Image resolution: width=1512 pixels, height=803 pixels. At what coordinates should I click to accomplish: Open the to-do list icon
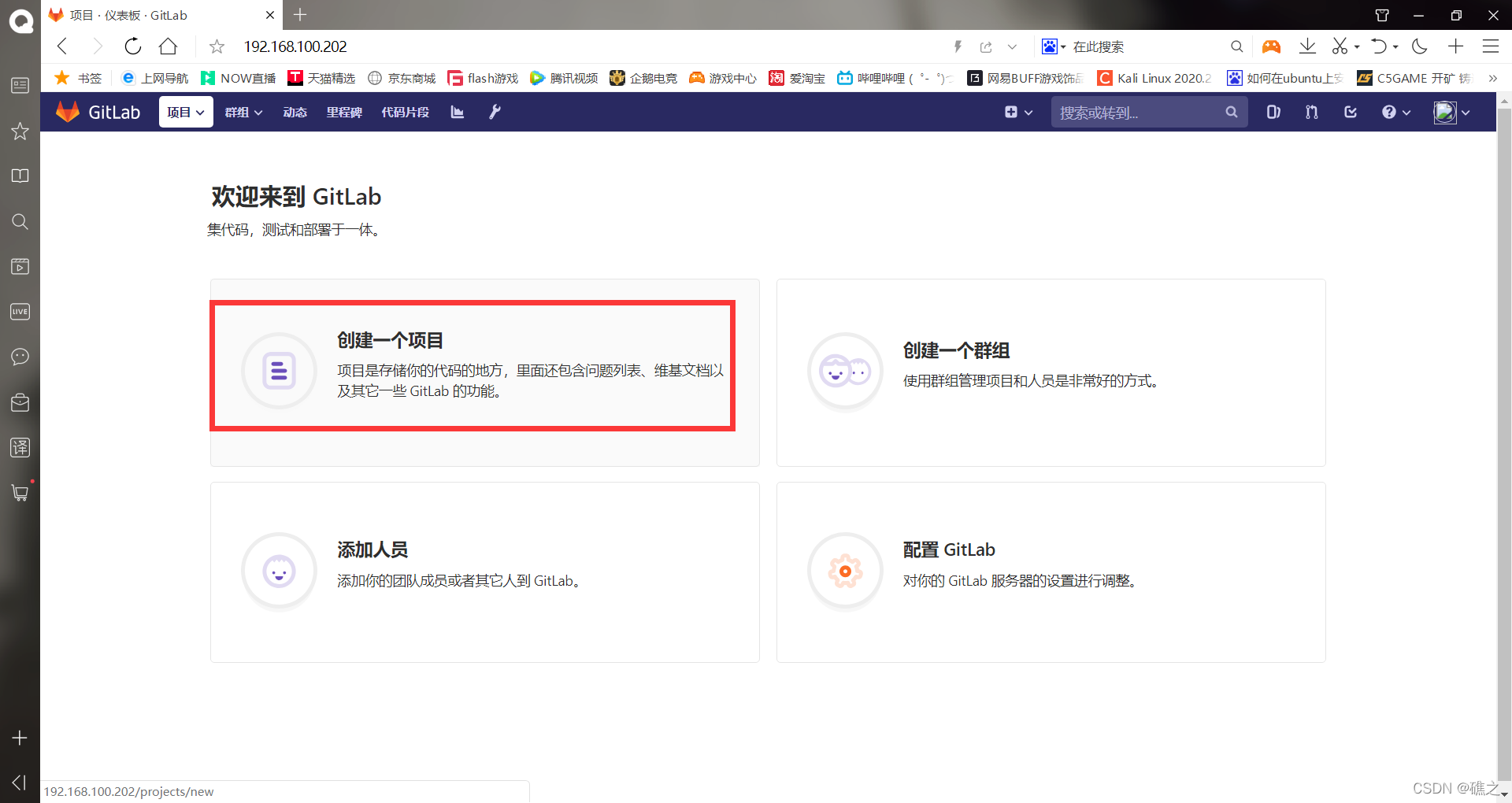click(1351, 112)
